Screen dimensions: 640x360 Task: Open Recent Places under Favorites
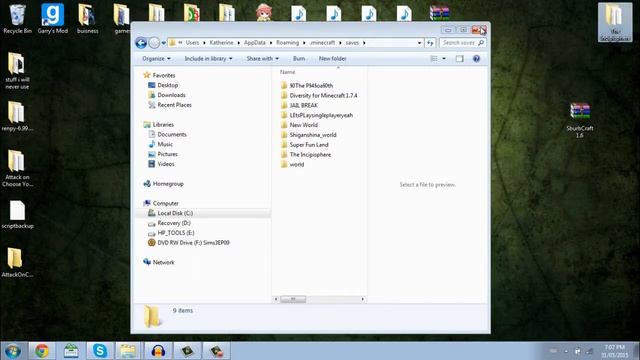point(174,105)
